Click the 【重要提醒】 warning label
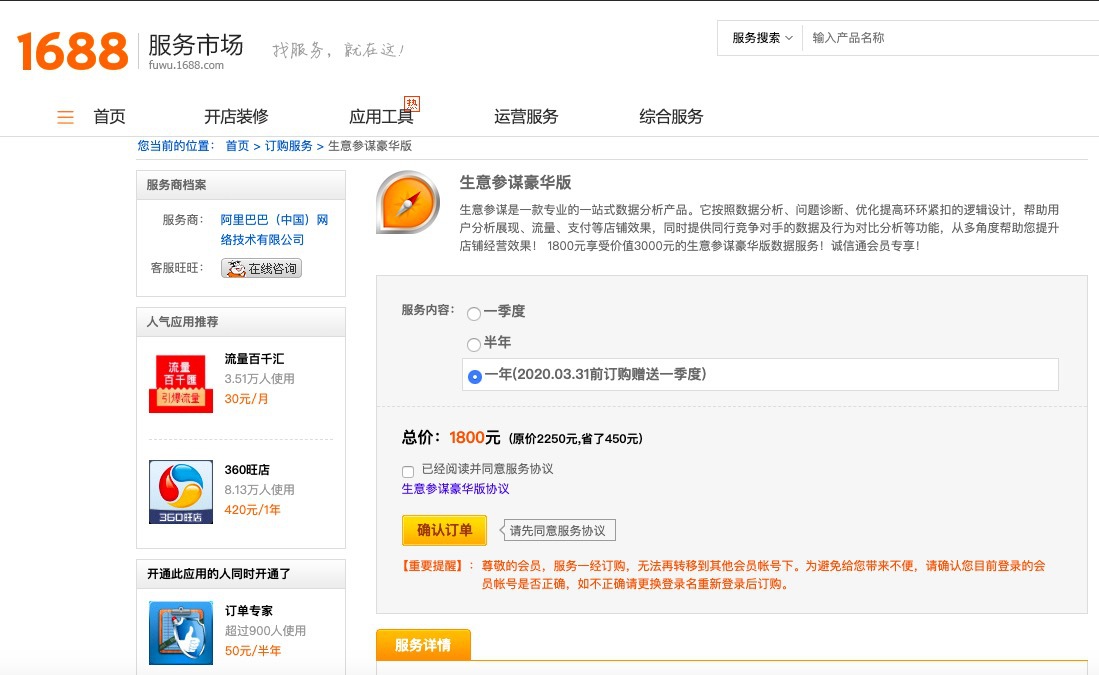 coord(432,566)
